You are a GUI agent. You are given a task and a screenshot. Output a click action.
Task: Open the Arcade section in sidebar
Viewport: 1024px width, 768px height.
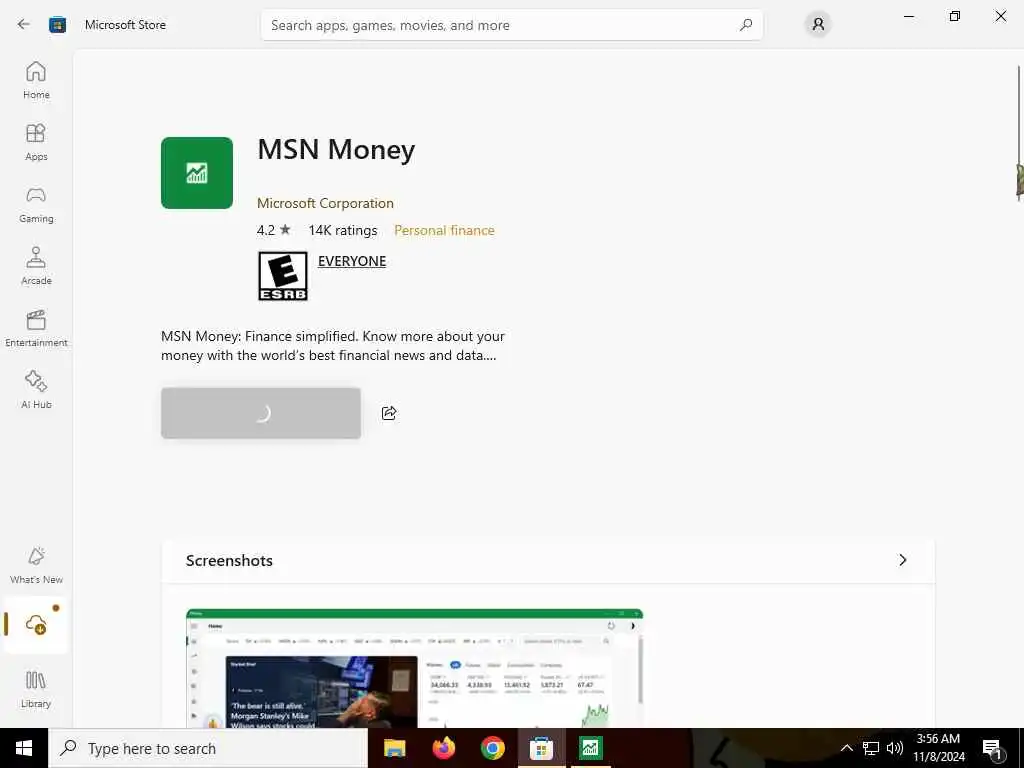36,266
